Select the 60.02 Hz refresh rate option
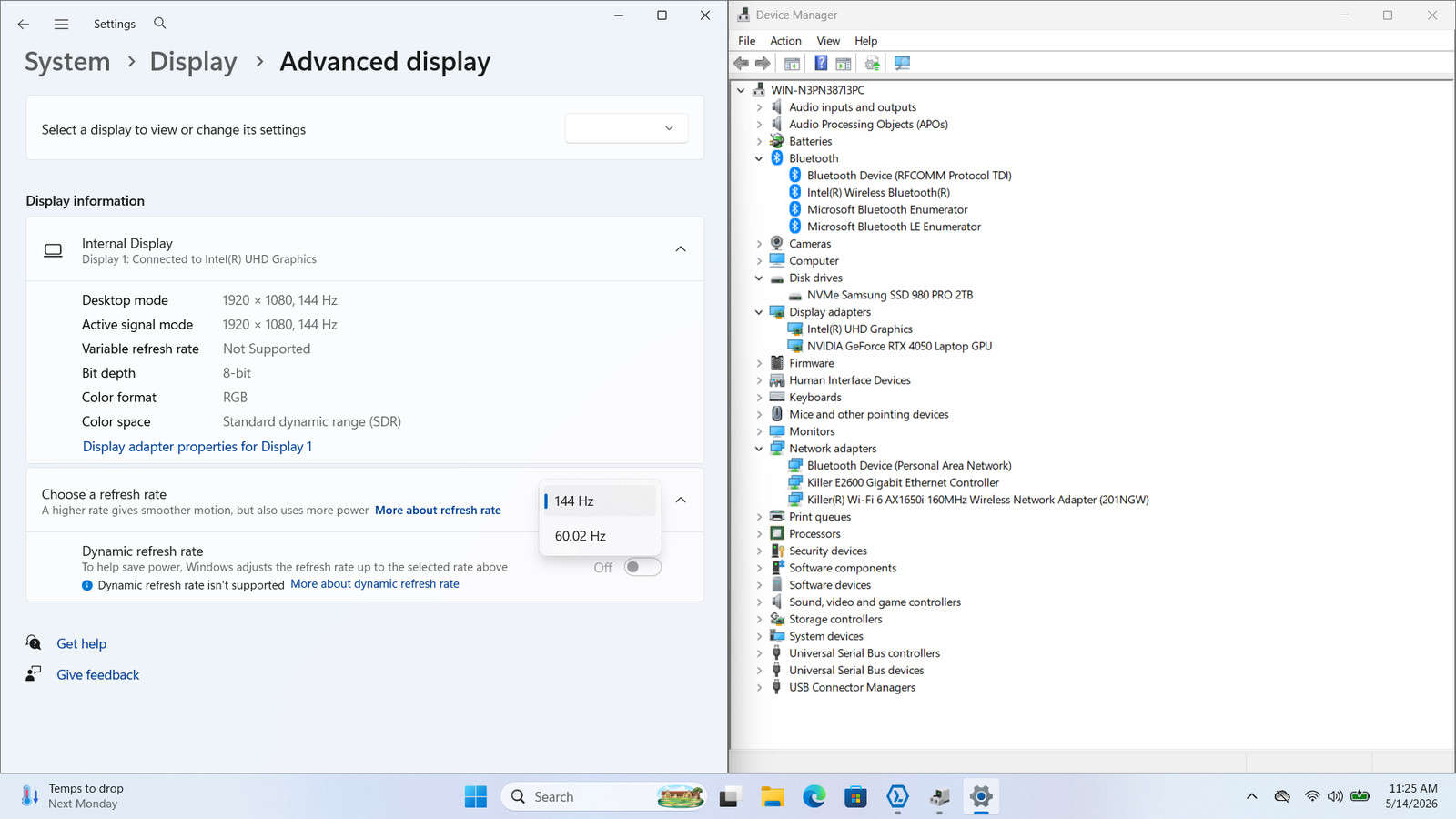The height and width of the screenshot is (819, 1456). click(x=600, y=536)
